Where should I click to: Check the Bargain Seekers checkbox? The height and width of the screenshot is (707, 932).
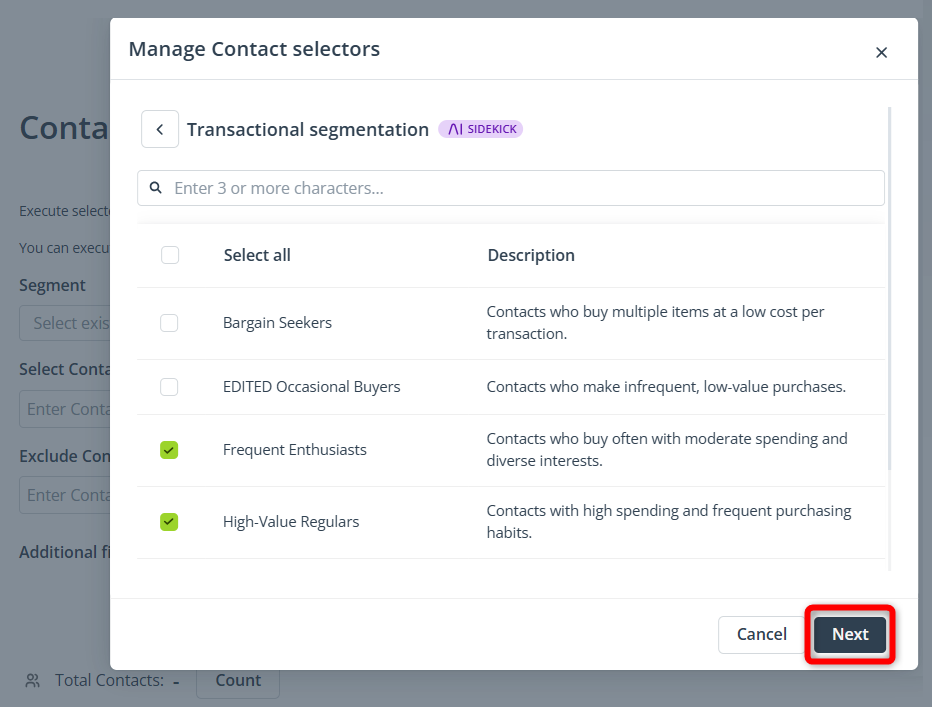(169, 323)
